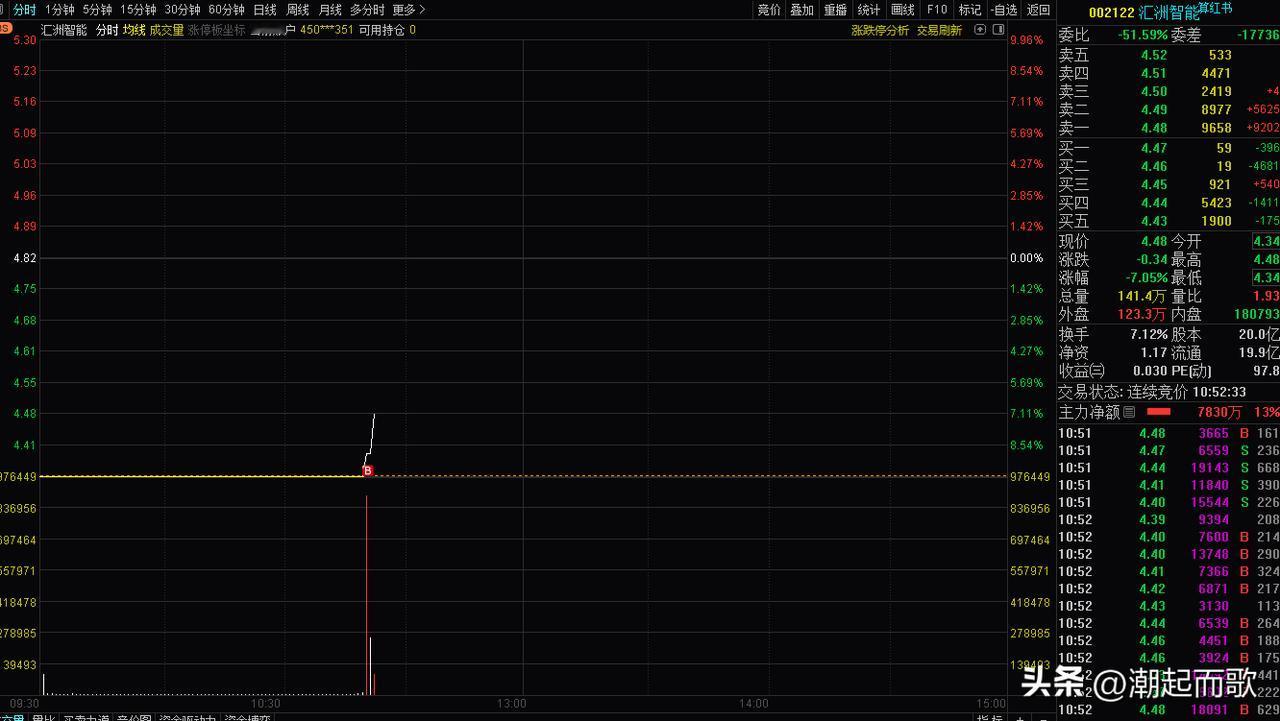Click the 返回 back button
1280x721 pixels.
1039,10
